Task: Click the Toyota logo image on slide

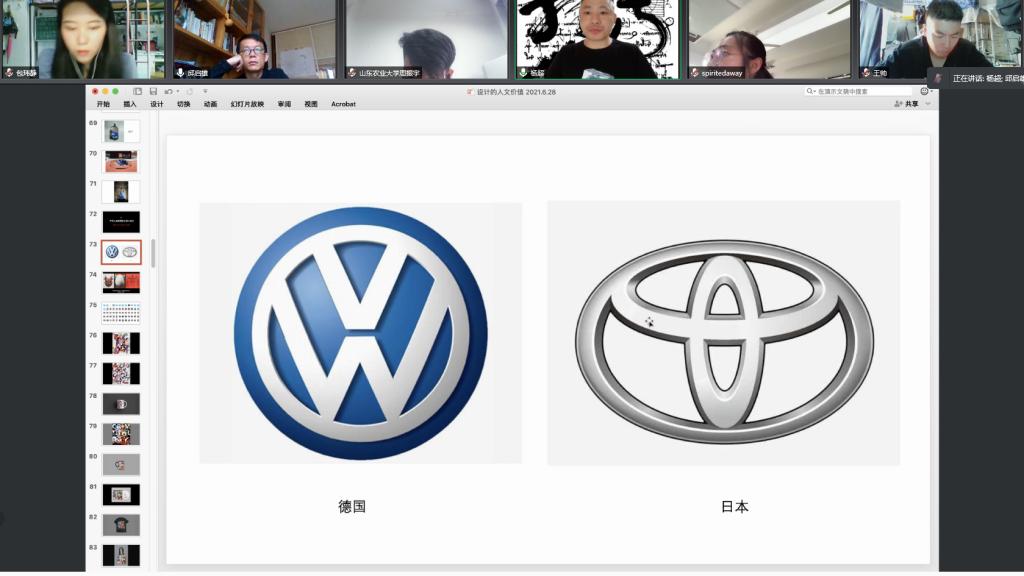Action: (x=723, y=333)
